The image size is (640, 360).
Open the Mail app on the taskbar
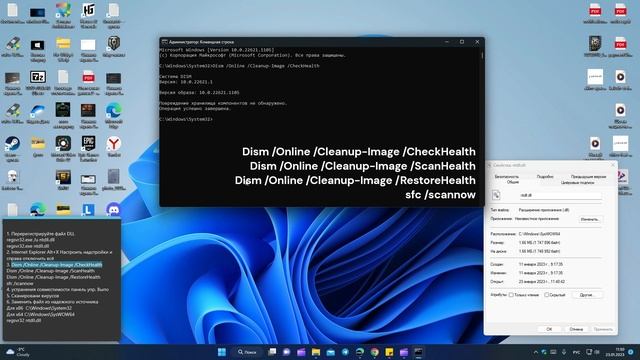(331, 352)
